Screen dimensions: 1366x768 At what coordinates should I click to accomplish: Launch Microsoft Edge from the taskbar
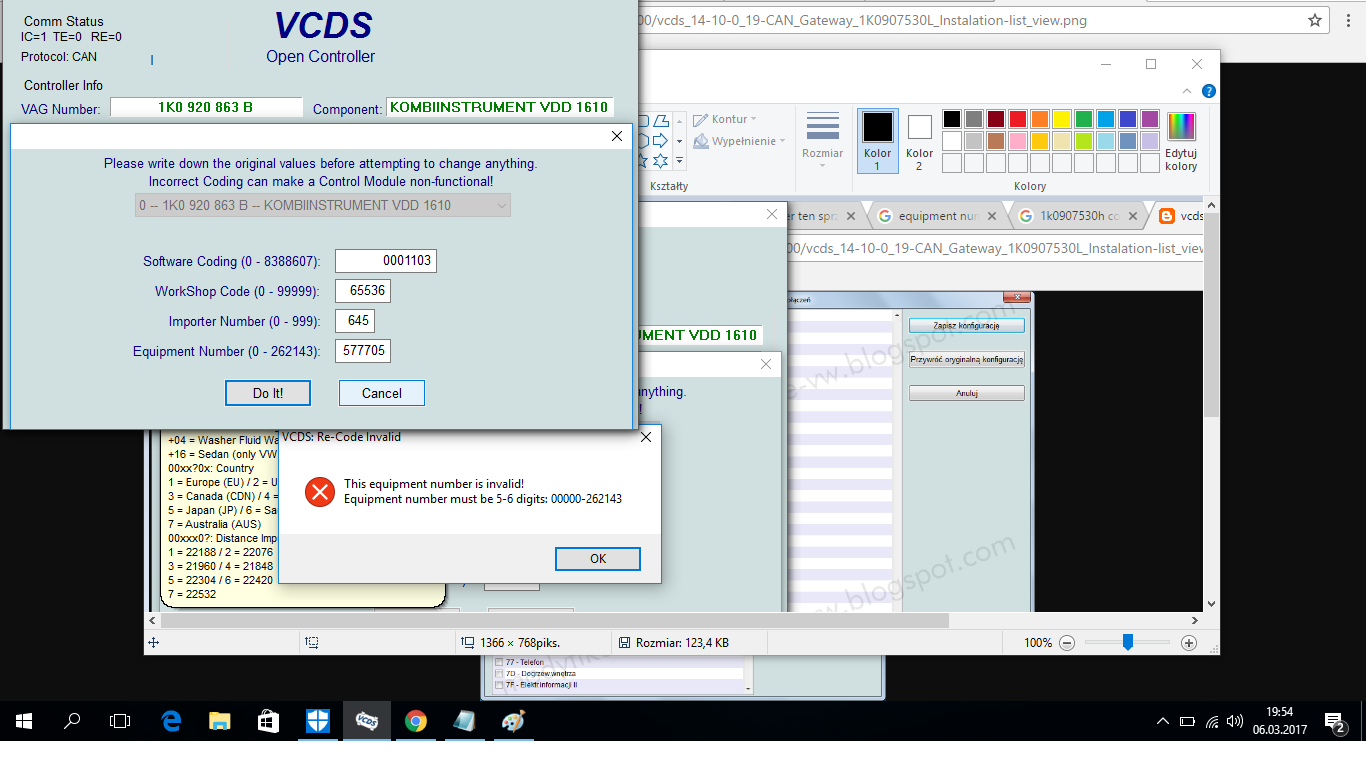click(171, 721)
